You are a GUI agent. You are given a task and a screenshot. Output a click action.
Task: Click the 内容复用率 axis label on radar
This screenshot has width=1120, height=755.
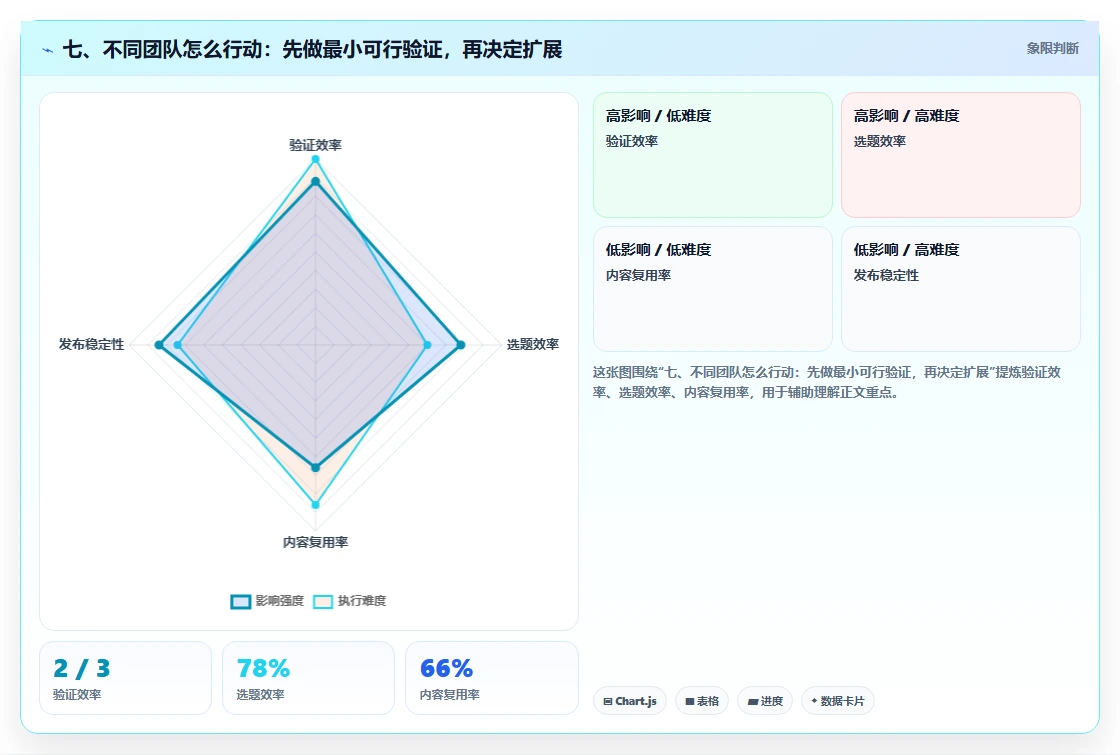click(x=315, y=542)
